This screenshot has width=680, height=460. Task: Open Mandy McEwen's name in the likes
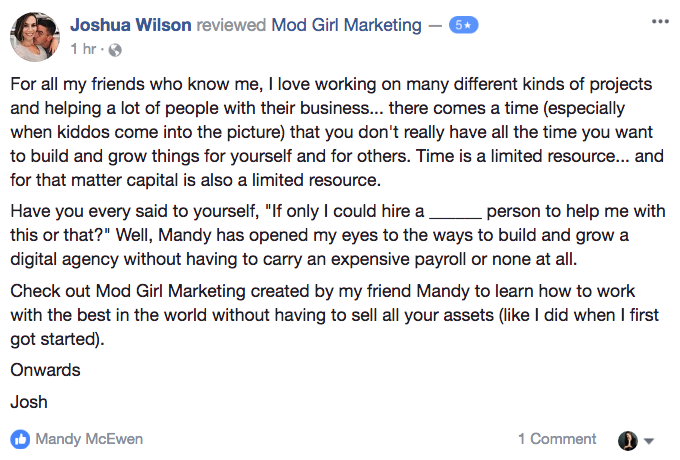coord(88,439)
